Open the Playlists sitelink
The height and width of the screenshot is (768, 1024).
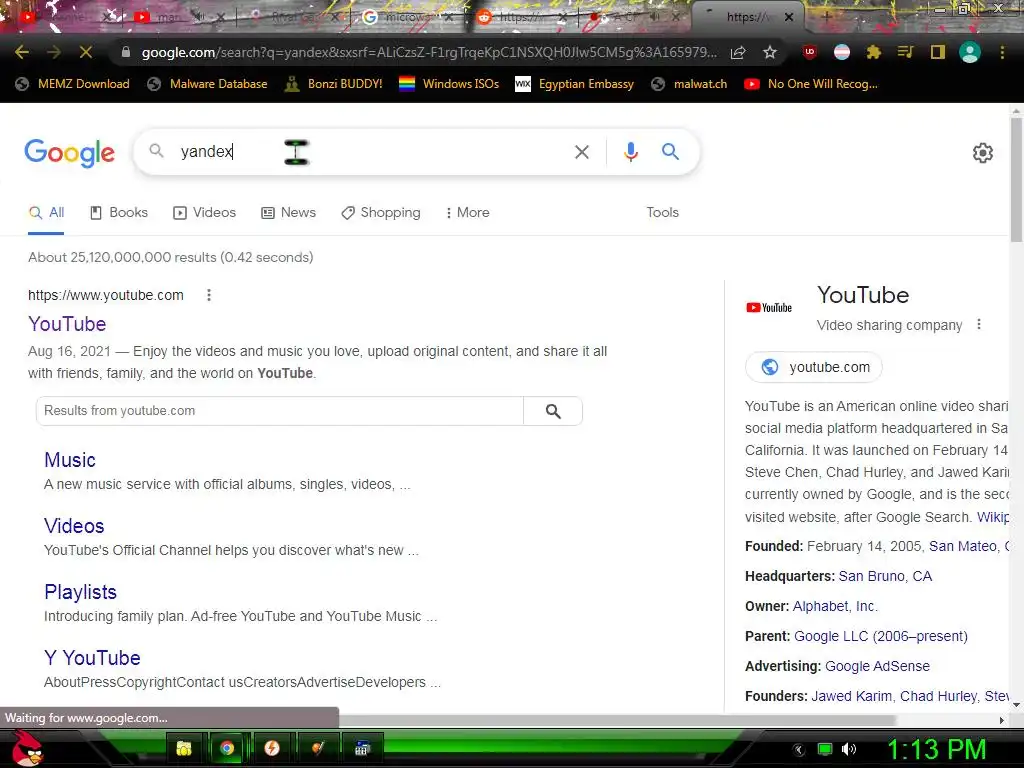click(x=80, y=592)
